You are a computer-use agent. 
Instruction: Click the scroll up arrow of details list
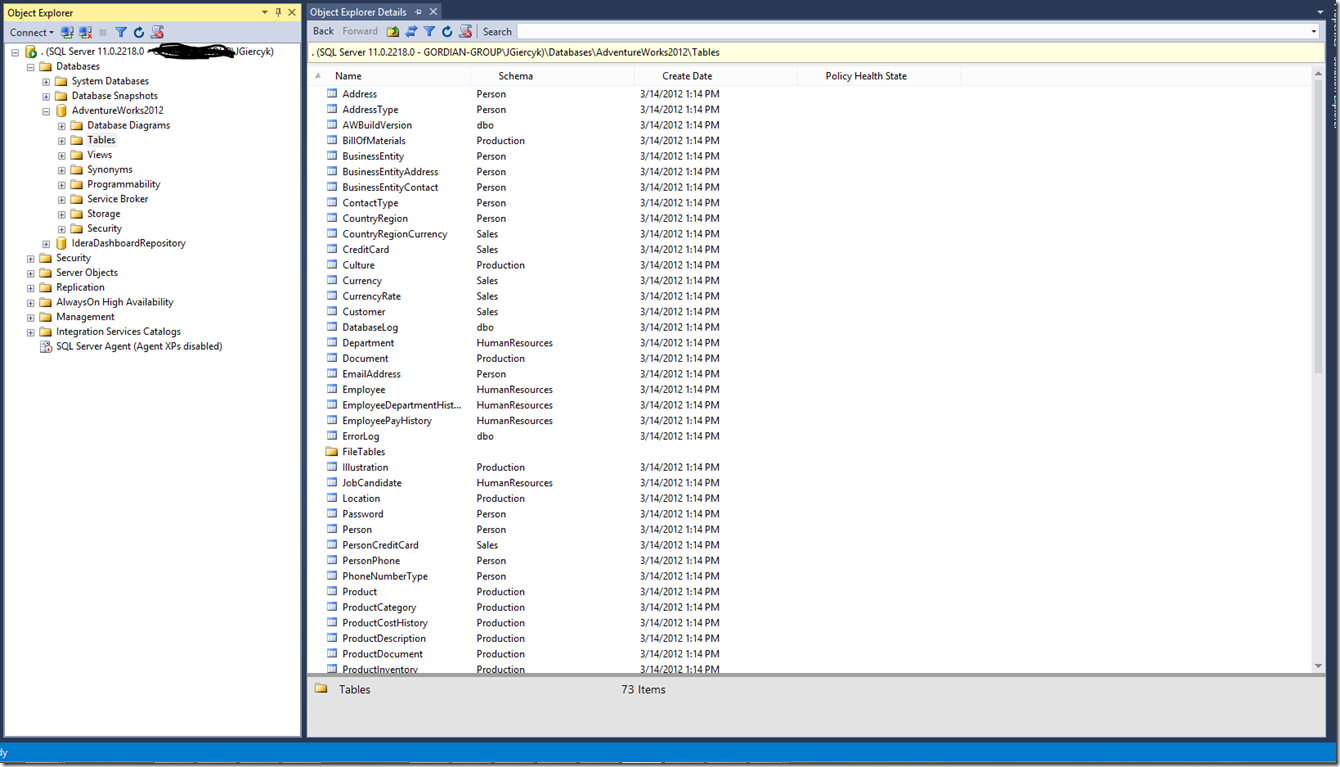[x=1318, y=75]
